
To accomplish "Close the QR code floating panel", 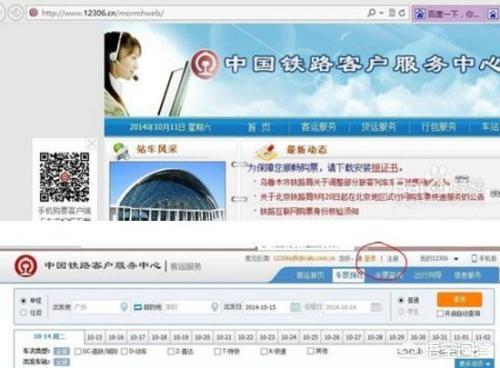I will pos(91,144).
